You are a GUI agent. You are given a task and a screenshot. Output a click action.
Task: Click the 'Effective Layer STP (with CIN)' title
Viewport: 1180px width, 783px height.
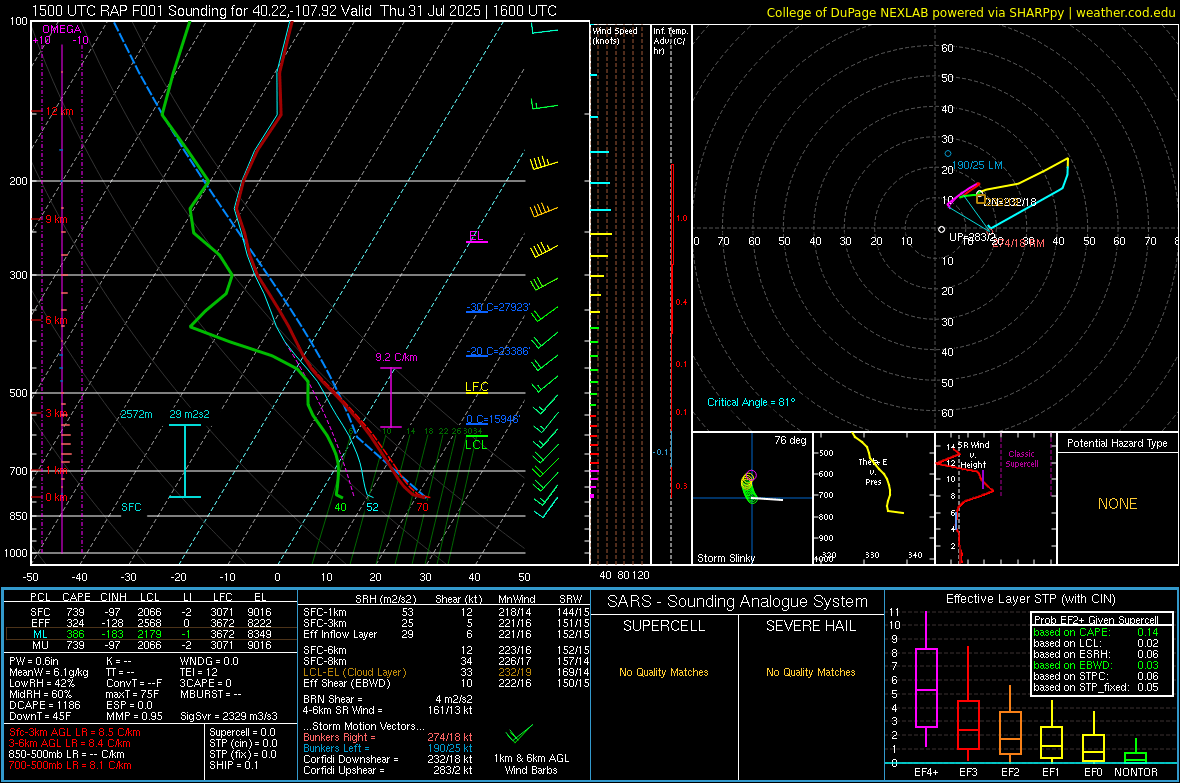tap(1030, 599)
